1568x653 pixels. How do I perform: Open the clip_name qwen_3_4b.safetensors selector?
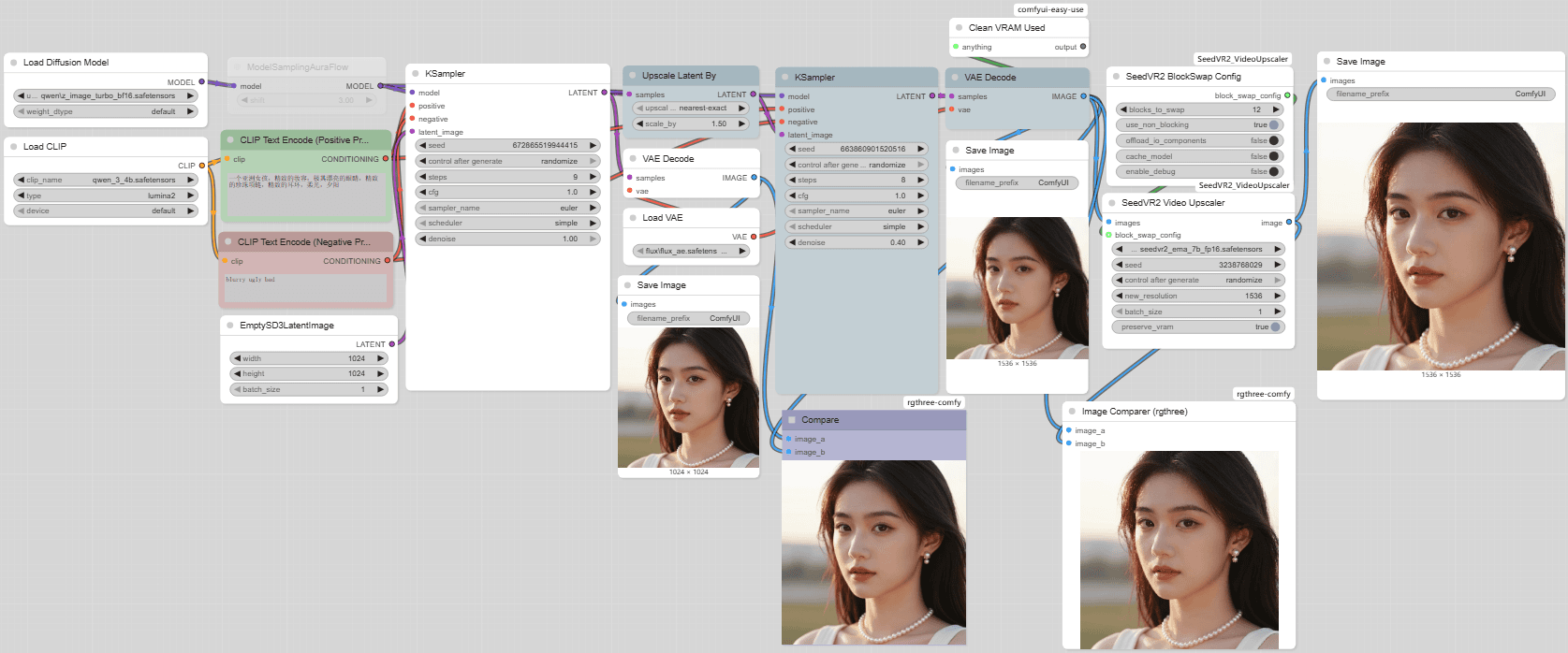106,180
